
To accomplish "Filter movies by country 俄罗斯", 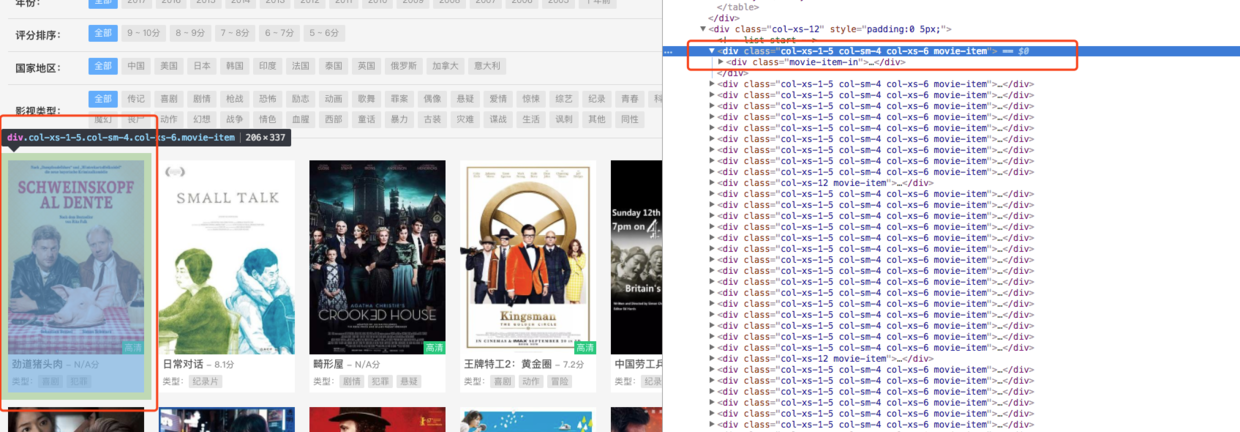I will pyautogui.click(x=403, y=66).
